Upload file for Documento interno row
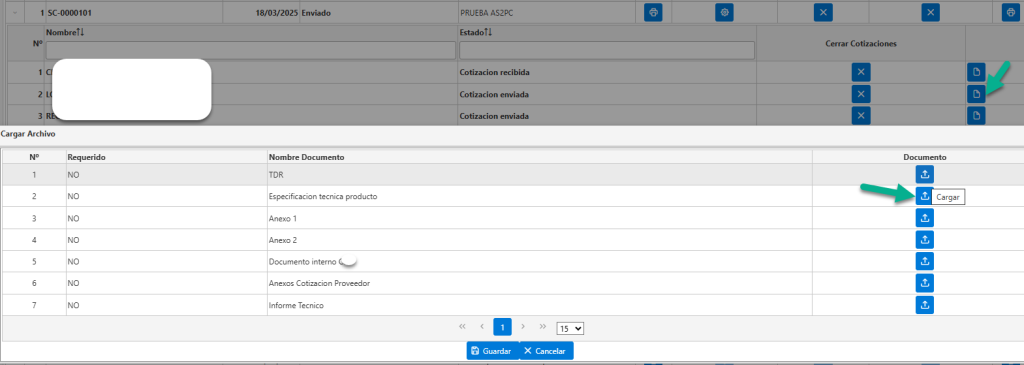This screenshot has height=365, width=1024. (x=924, y=261)
